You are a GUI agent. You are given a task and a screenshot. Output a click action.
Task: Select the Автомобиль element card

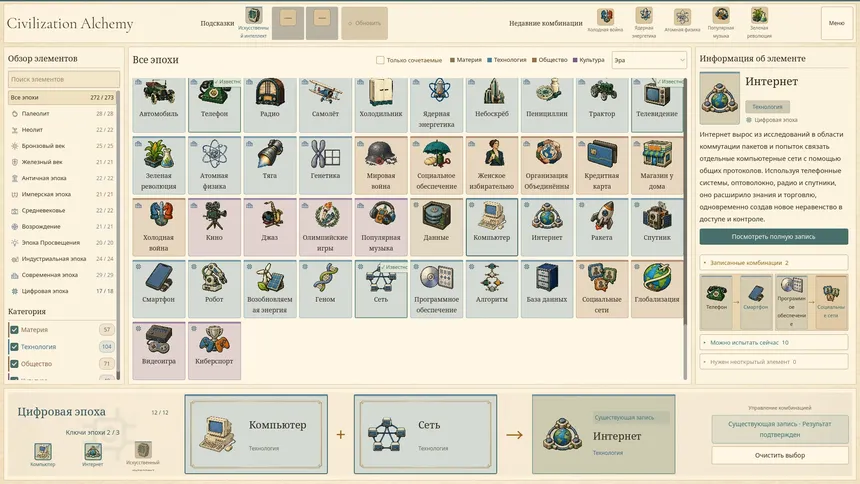coord(159,104)
